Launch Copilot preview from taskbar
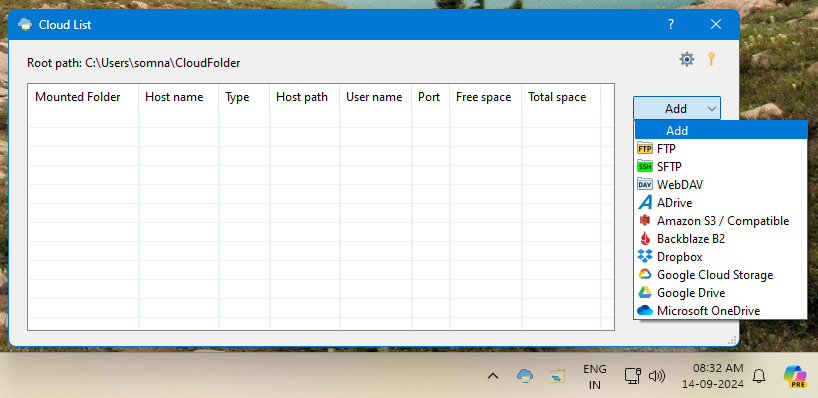 (x=796, y=377)
